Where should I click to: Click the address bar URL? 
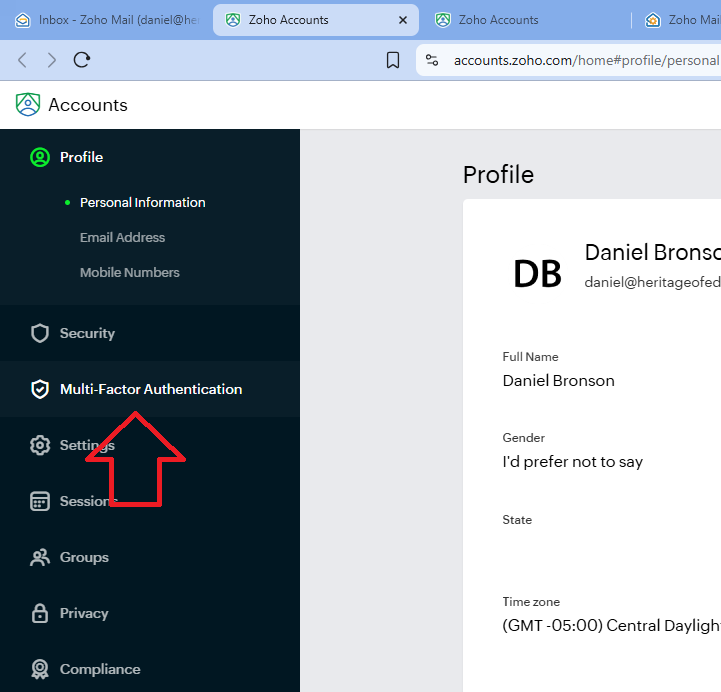(586, 60)
